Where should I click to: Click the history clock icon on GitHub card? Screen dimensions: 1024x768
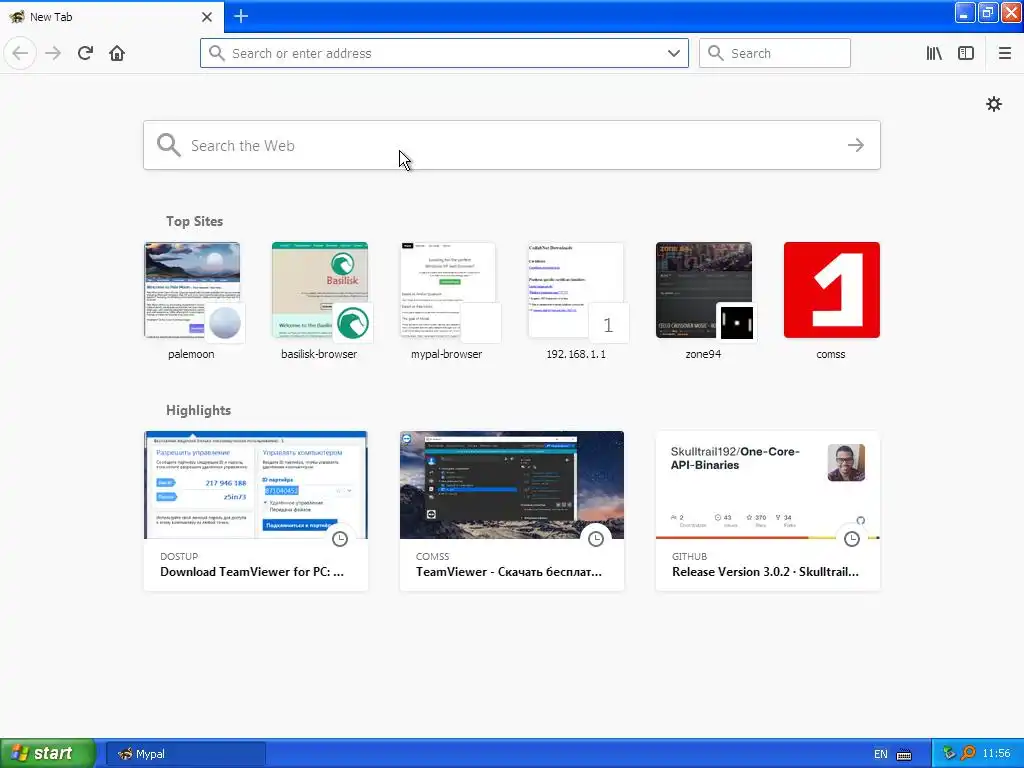(x=852, y=539)
